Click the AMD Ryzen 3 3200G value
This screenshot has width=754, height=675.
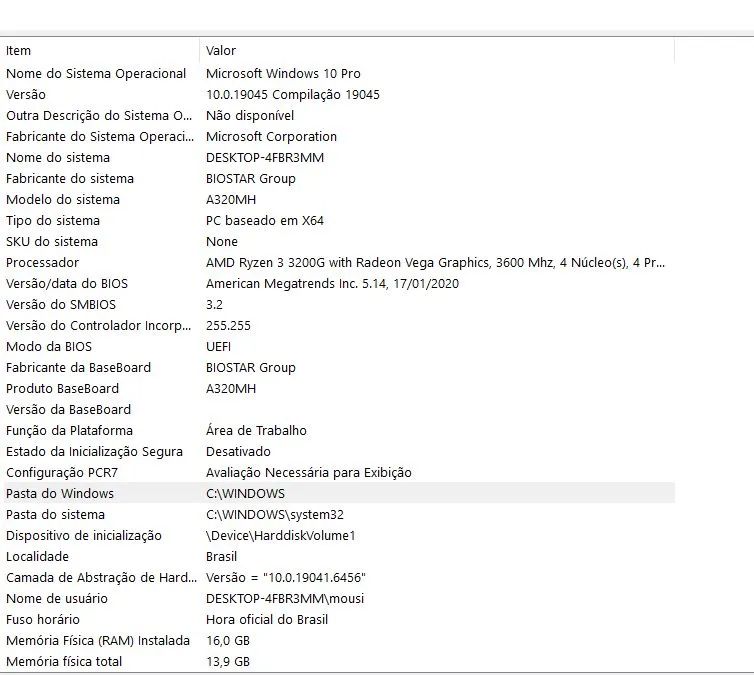tap(435, 262)
